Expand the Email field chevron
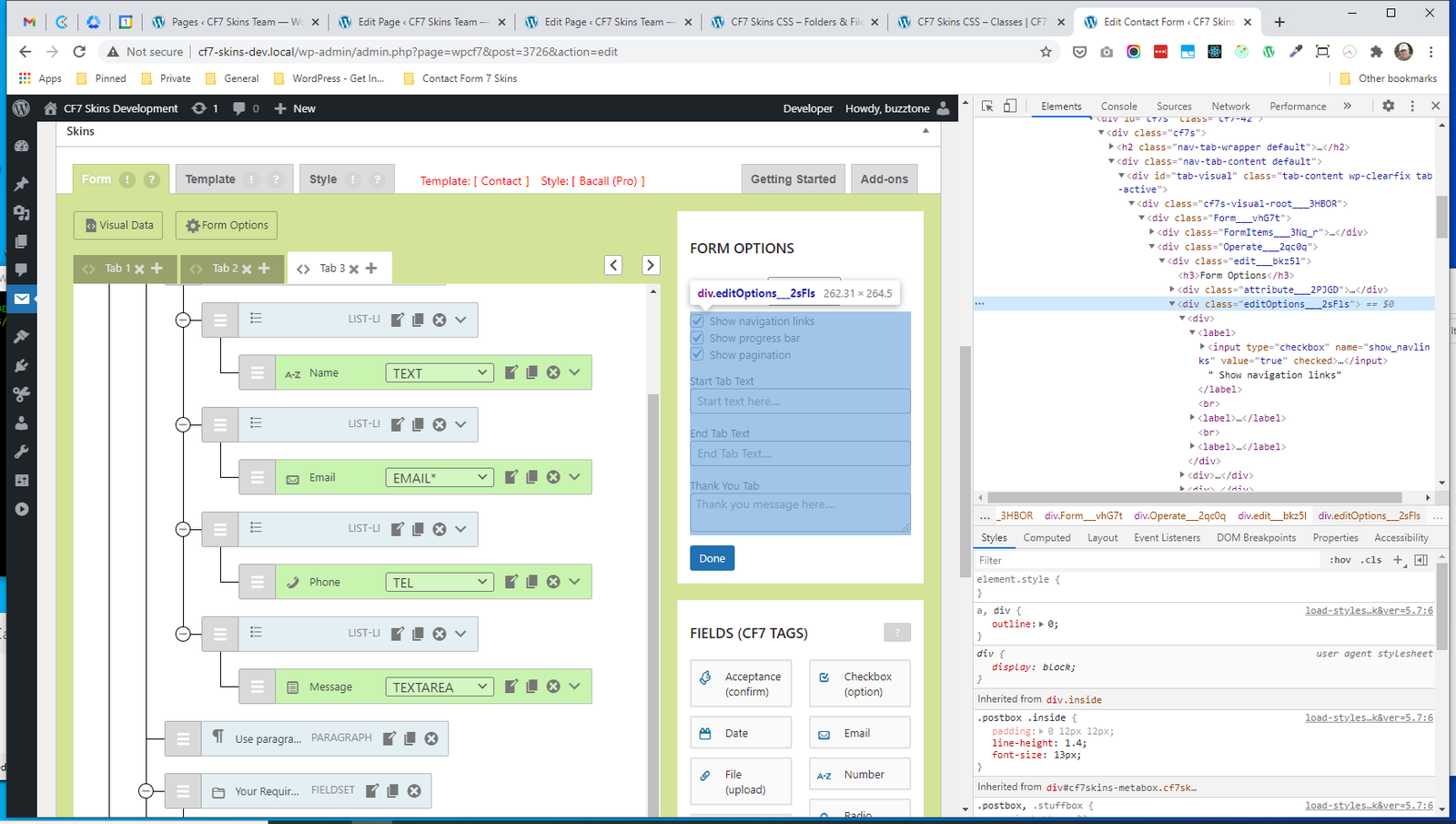This screenshot has height=824, width=1456. pyautogui.click(x=574, y=477)
